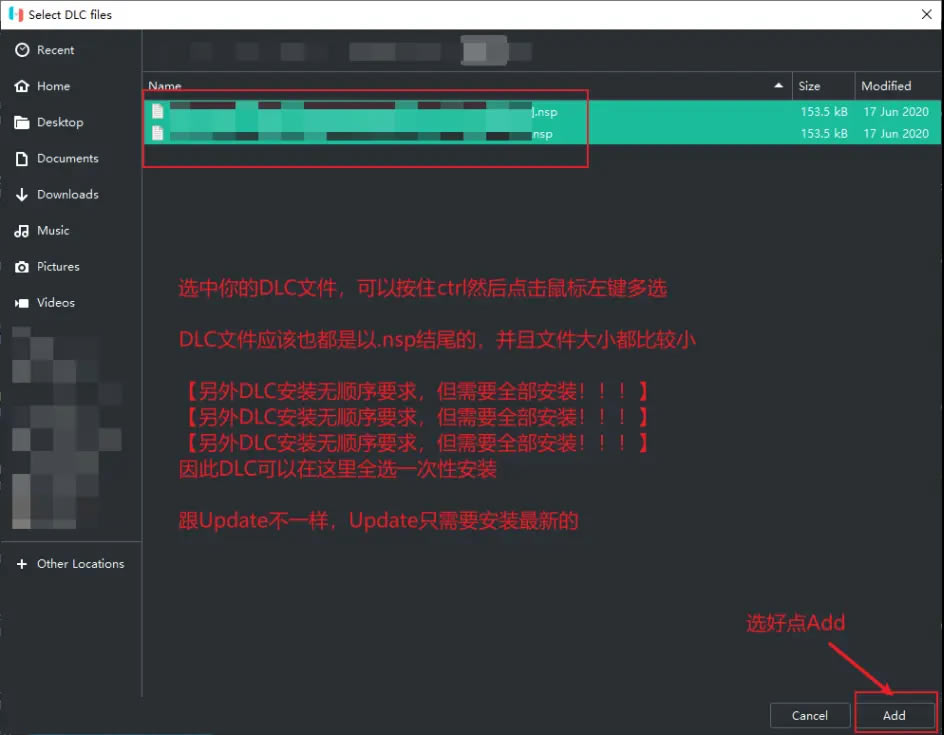The image size is (944, 735).
Task: Open the Documents sidebar entry
Action: [70, 158]
